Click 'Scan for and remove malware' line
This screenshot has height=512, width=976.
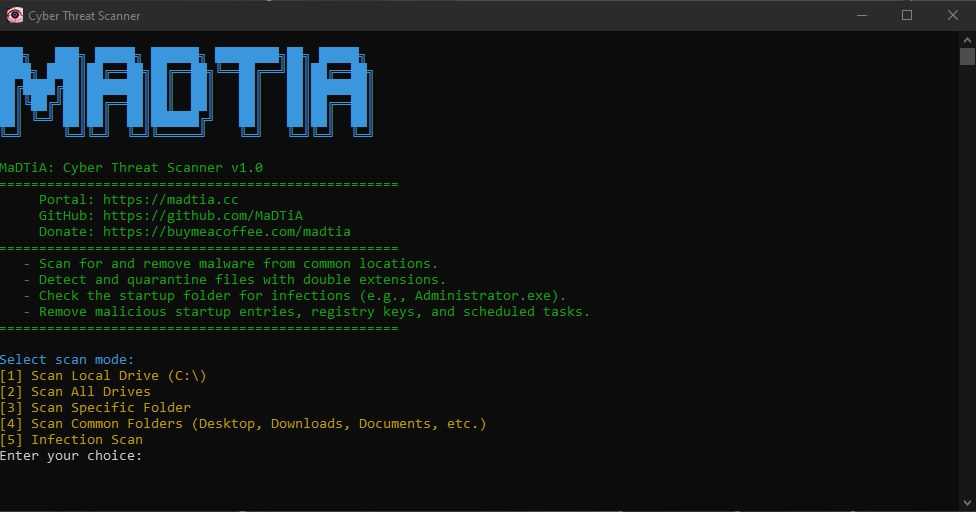231,264
